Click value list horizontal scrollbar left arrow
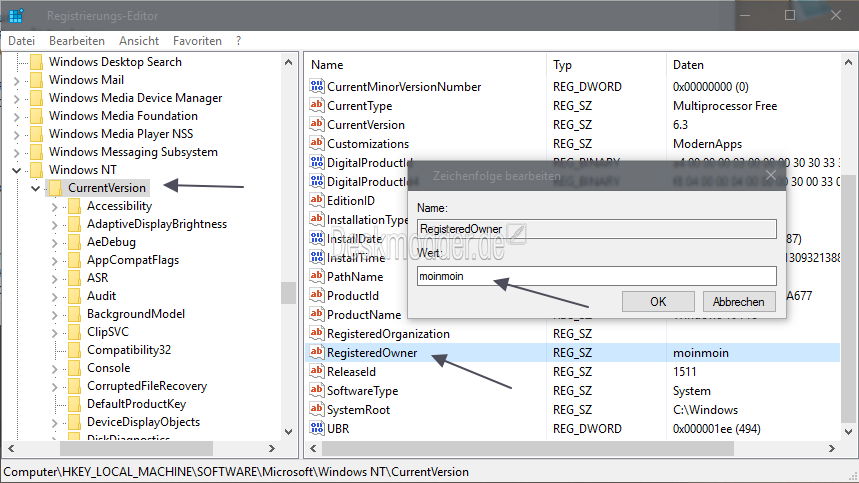Image resolution: width=859 pixels, height=483 pixels. [313, 448]
